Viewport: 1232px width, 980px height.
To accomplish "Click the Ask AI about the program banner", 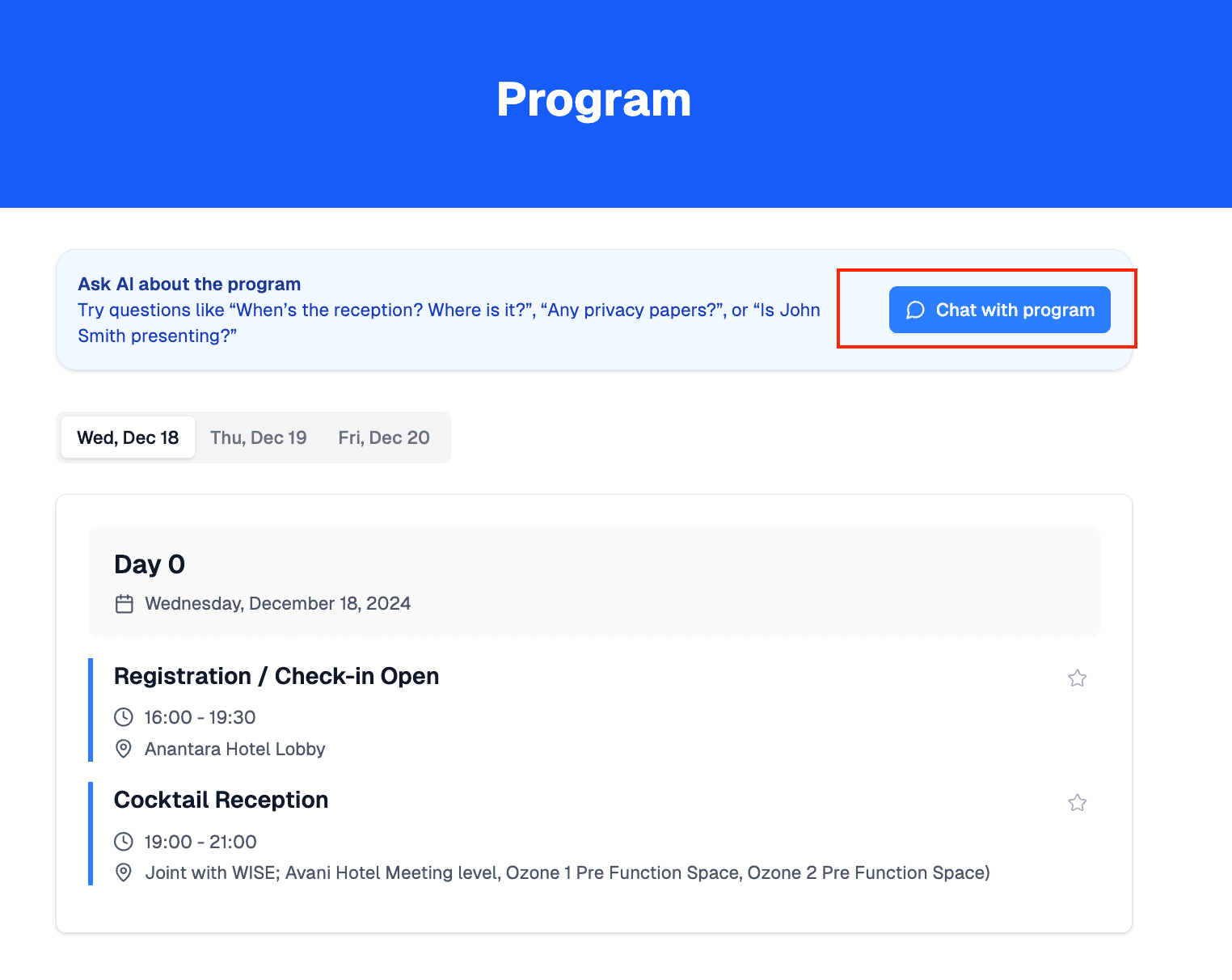I will tap(445, 310).
